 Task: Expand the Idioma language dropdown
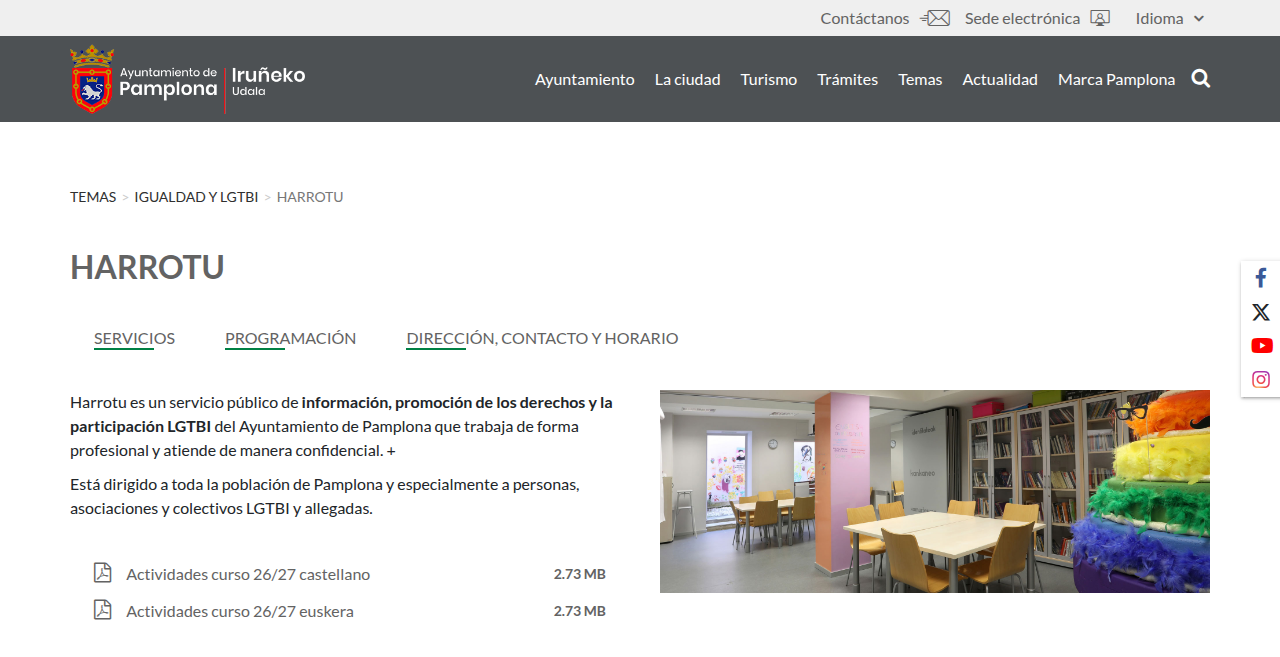[1170, 18]
